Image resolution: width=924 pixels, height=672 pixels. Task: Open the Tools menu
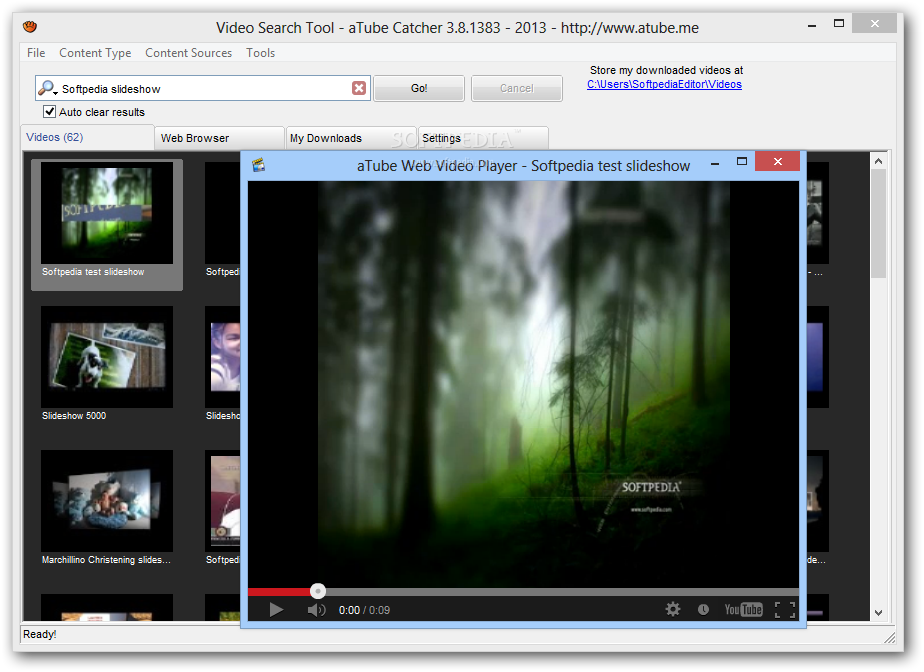(260, 52)
